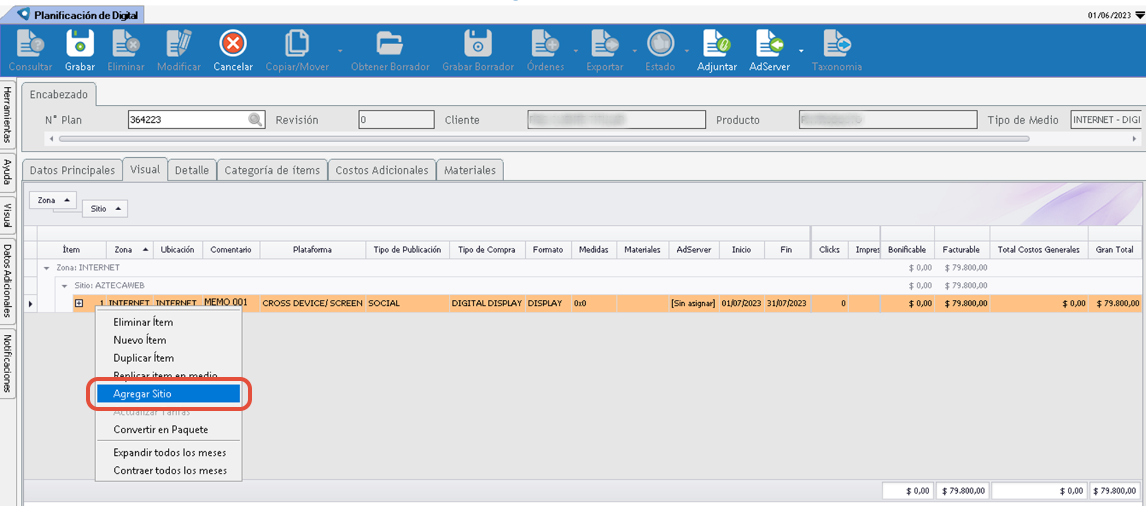The image size is (1146, 506).
Task: Switch to Datos Principales tab
Action: [x=72, y=170]
